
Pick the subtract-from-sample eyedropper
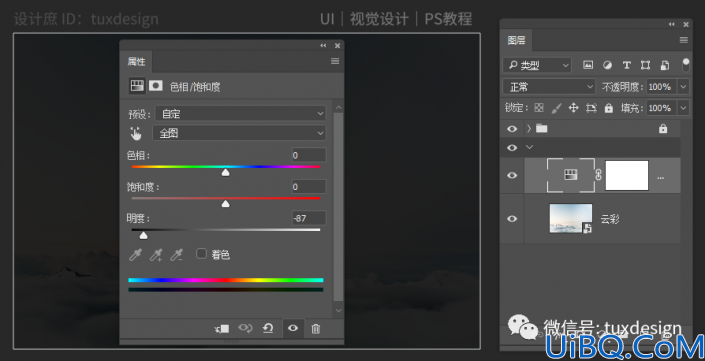(176, 255)
